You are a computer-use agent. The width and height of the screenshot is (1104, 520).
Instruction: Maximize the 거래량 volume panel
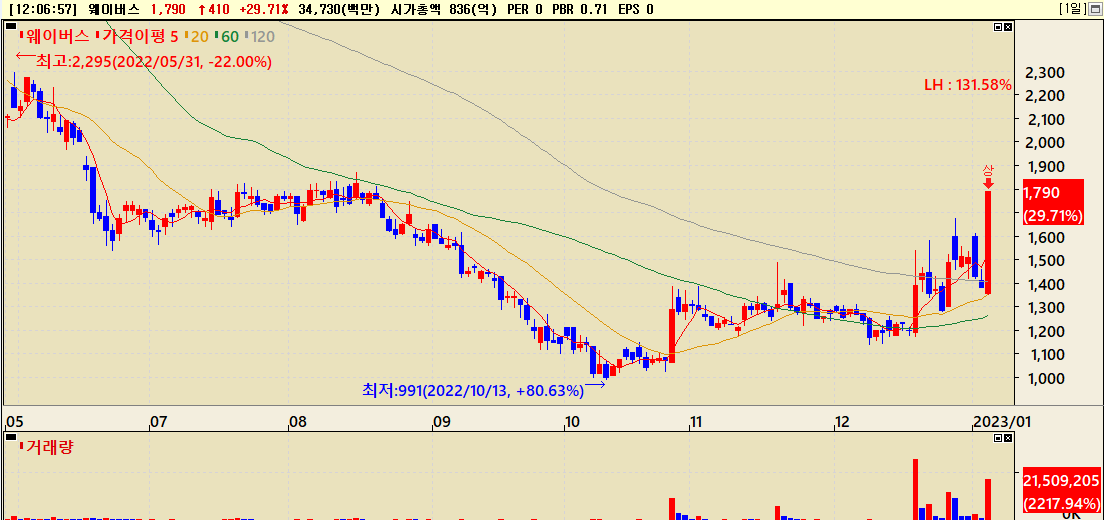point(998,438)
